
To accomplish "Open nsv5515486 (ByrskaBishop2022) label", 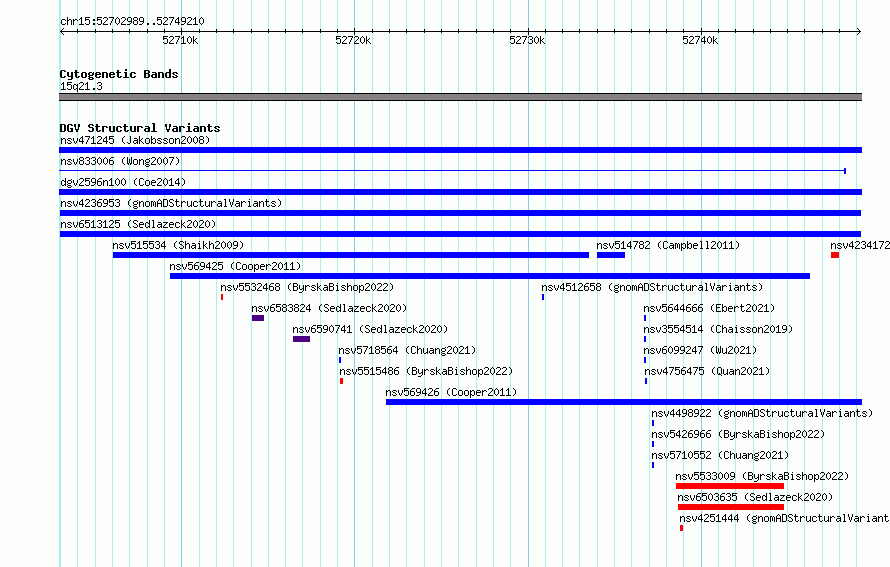I will click(426, 371).
